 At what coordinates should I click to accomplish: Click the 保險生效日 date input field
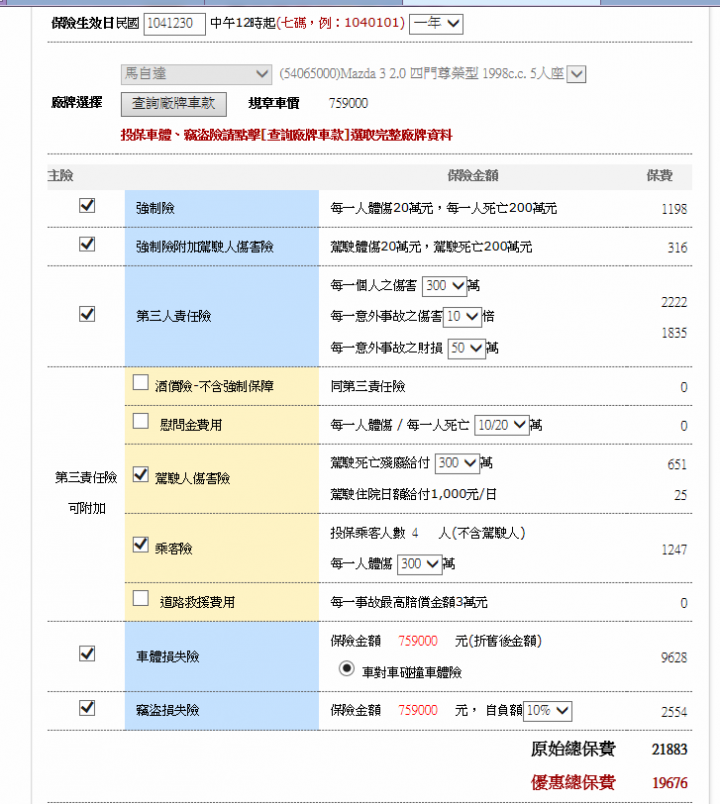[174, 24]
